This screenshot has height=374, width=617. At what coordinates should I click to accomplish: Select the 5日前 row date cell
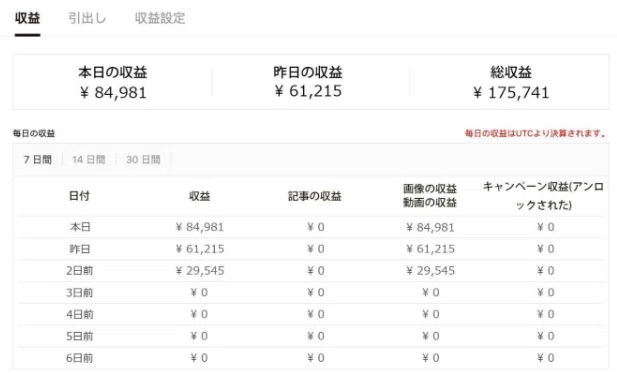(80, 337)
